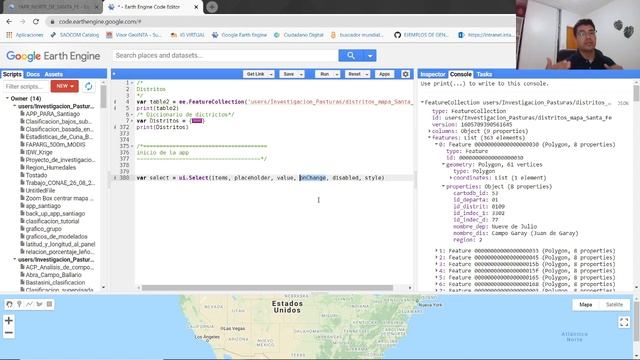Viewport: 640px width, 360px height.
Task: Switch to the Assets tab
Action: click(53, 74)
